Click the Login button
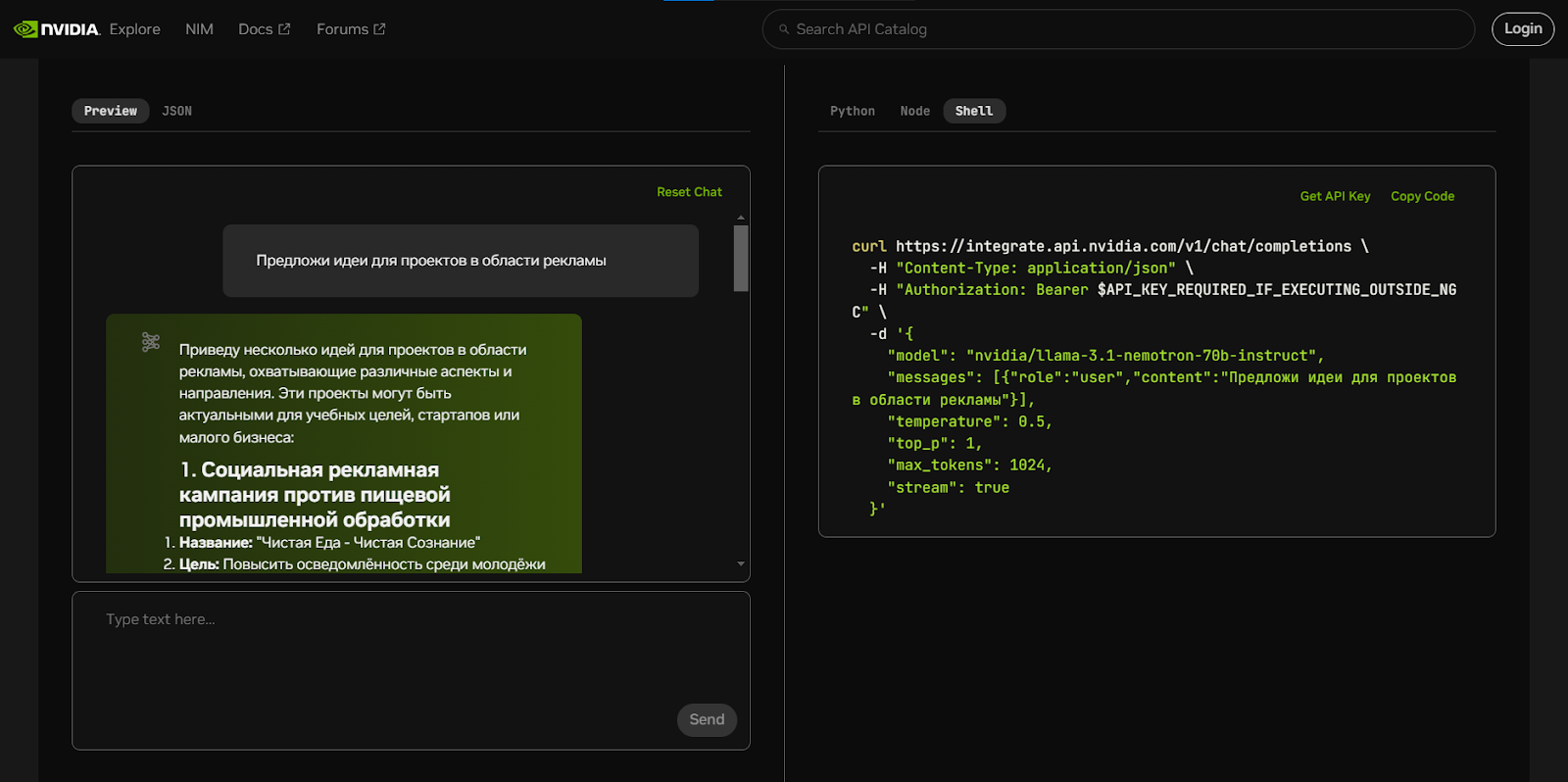The image size is (1568, 782). point(1523,29)
